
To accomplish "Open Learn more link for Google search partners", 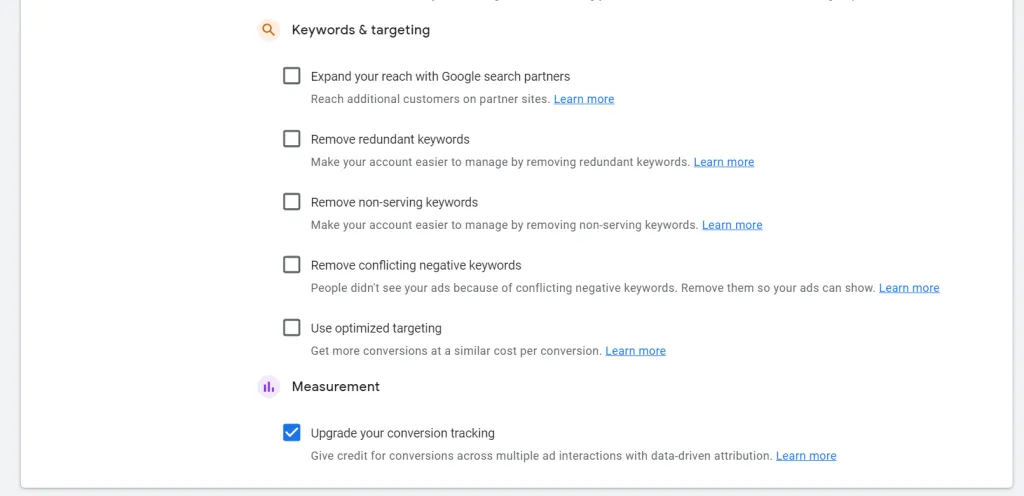I will pos(584,99).
